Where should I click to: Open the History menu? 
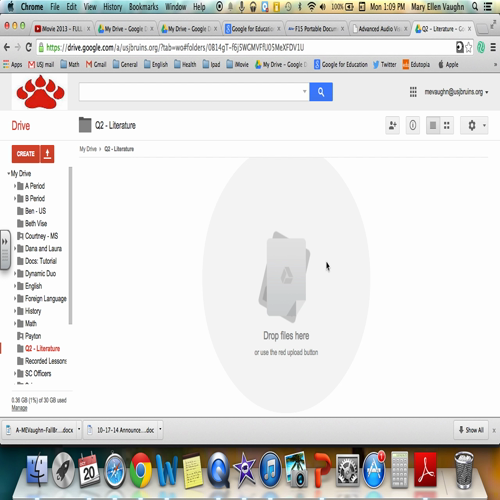(x=112, y=7)
